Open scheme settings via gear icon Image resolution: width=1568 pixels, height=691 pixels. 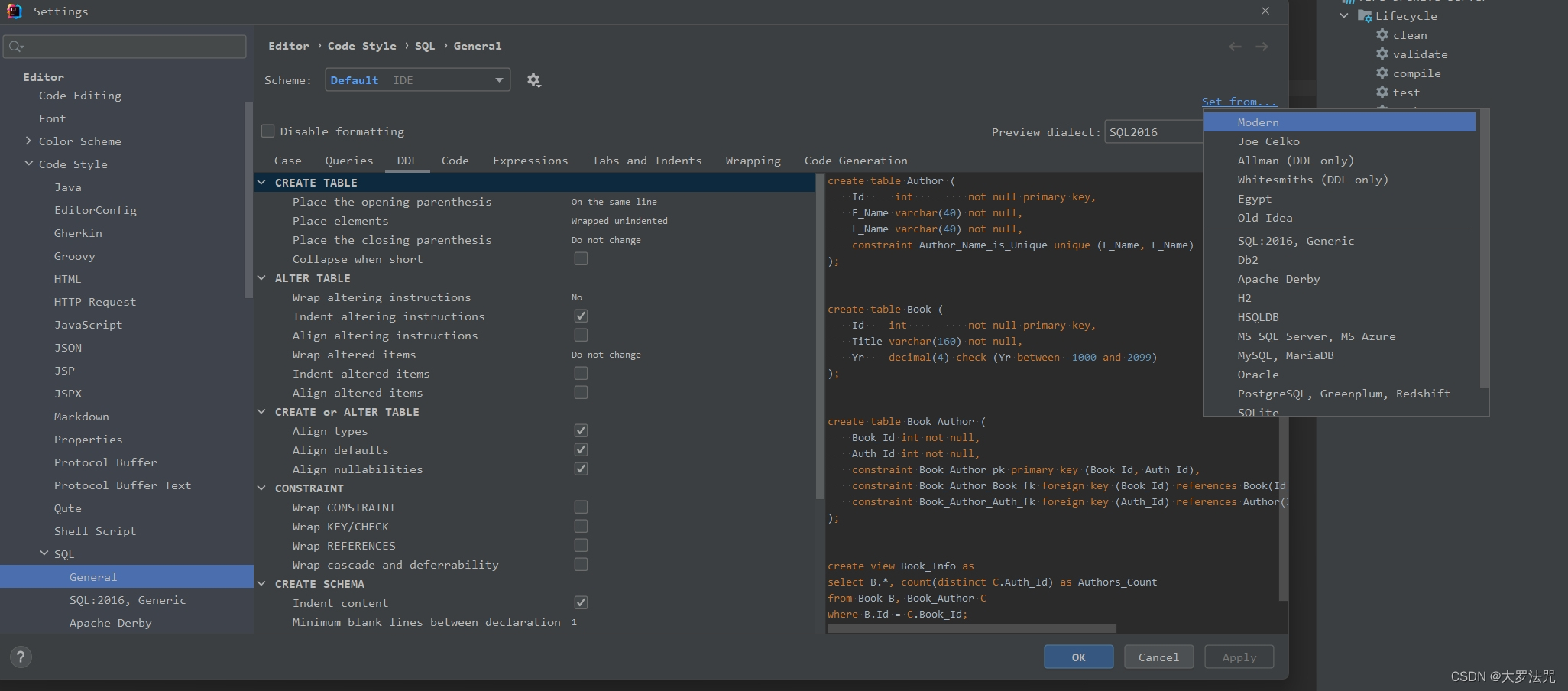(x=533, y=80)
